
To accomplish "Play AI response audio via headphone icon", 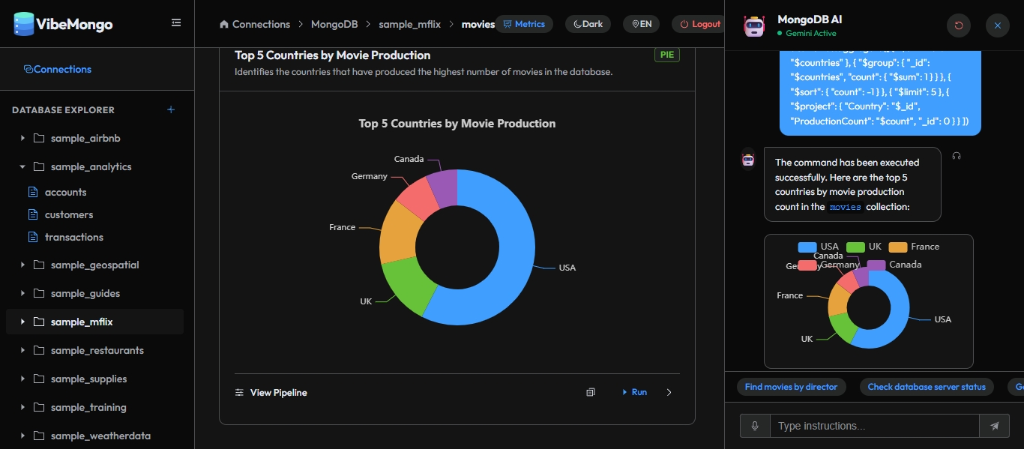I will pyautogui.click(x=957, y=156).
